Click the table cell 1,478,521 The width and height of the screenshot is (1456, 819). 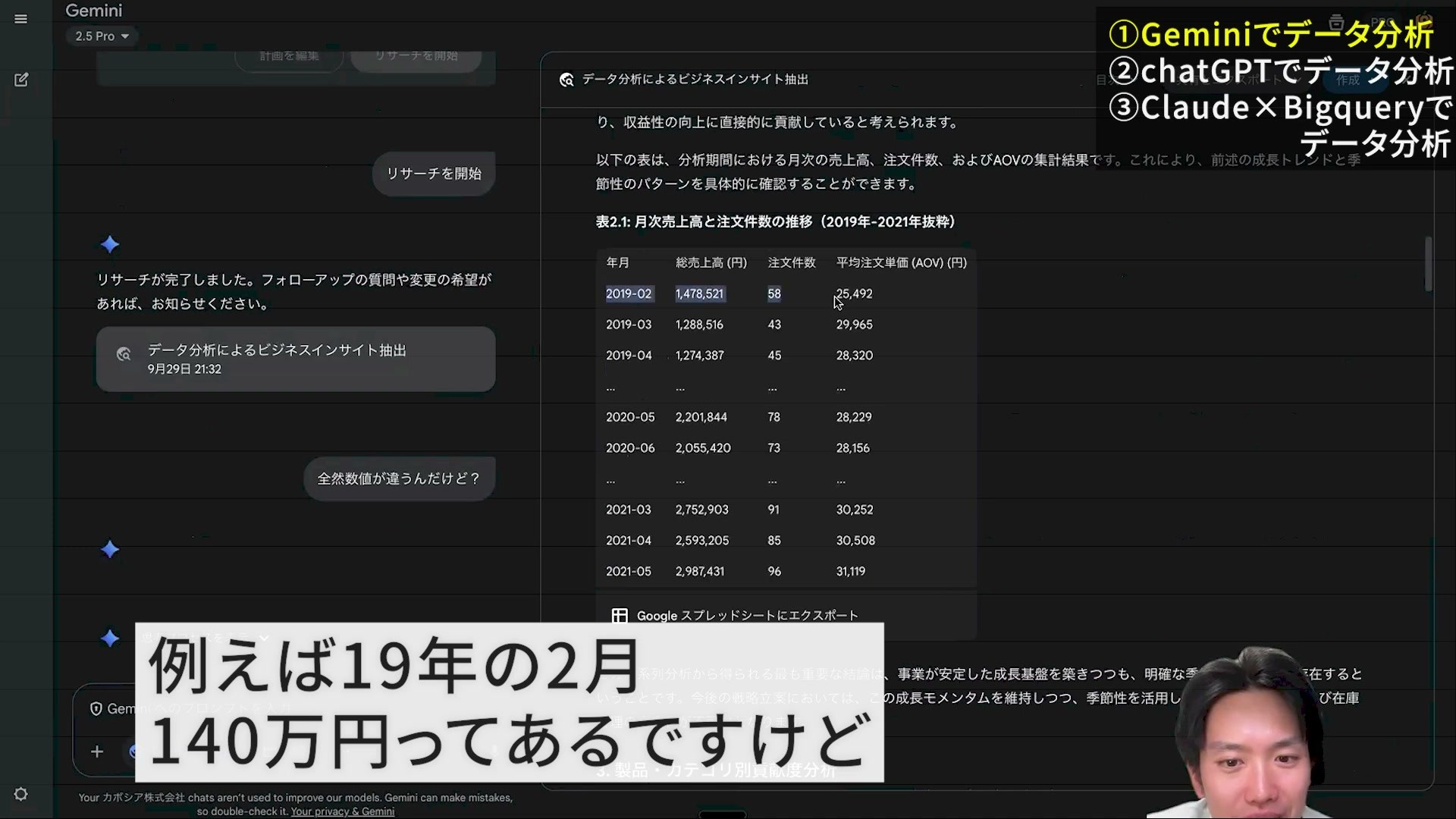[x=699, y=293]
